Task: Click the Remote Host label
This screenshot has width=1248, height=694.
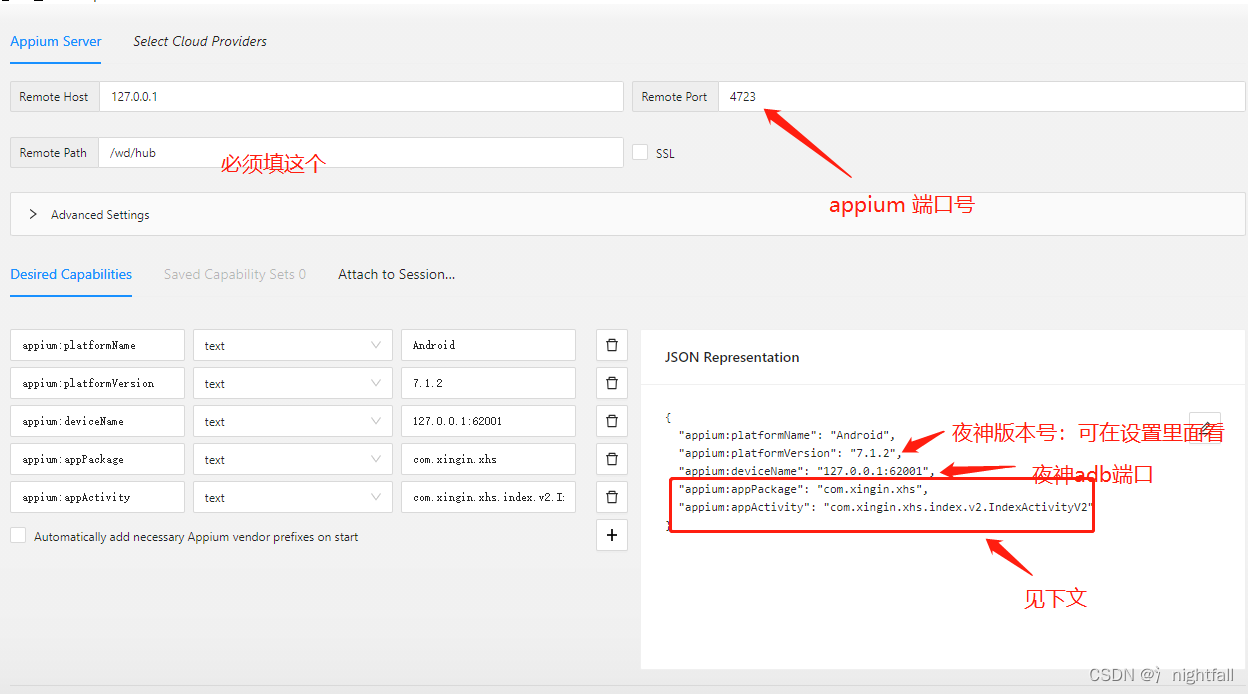Action: 54,97
